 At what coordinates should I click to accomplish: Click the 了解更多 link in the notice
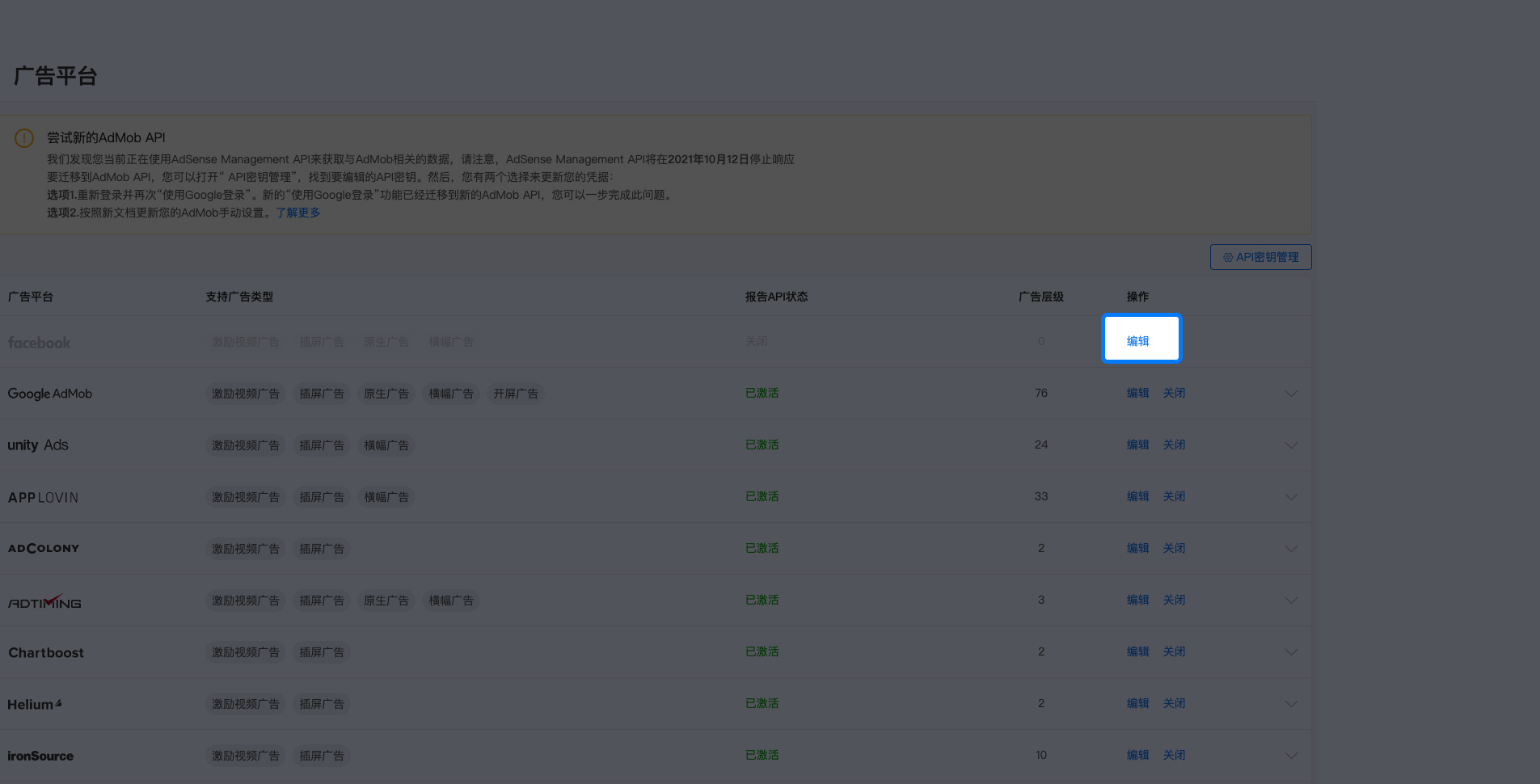tap(297, 213)
